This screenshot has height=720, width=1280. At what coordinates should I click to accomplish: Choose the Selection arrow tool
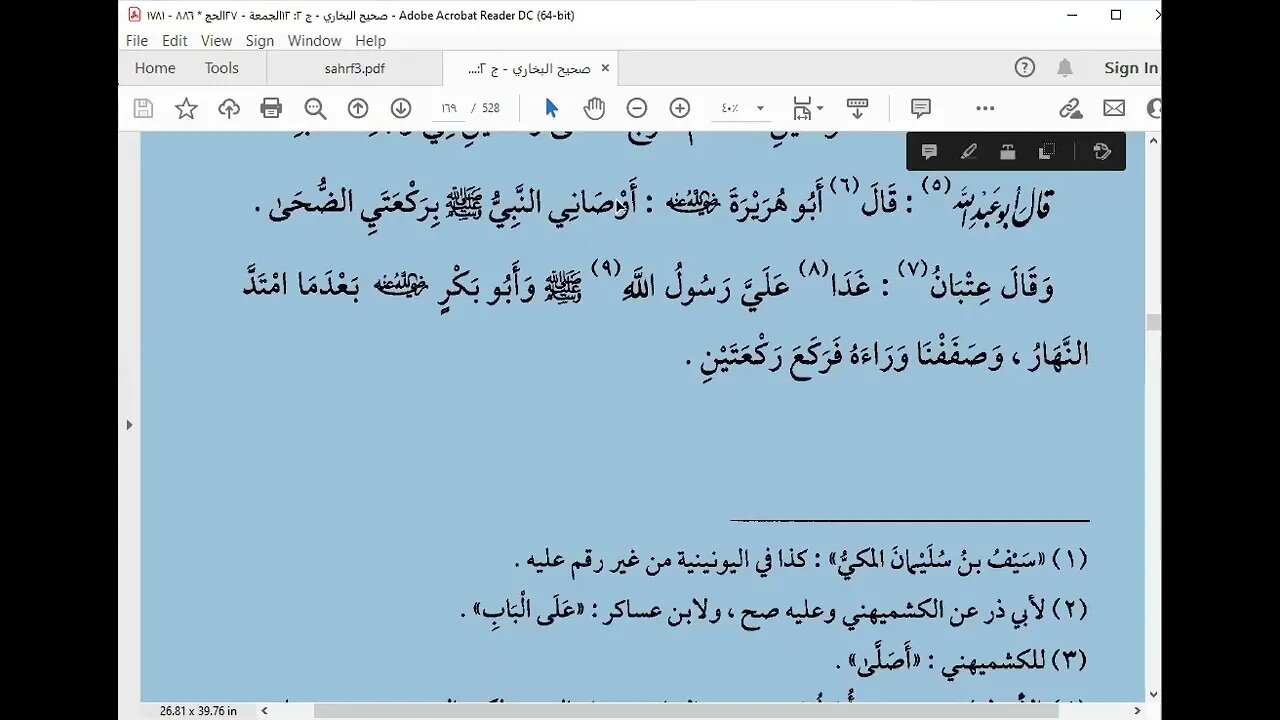pyautogui.click(x=551, y=108)
